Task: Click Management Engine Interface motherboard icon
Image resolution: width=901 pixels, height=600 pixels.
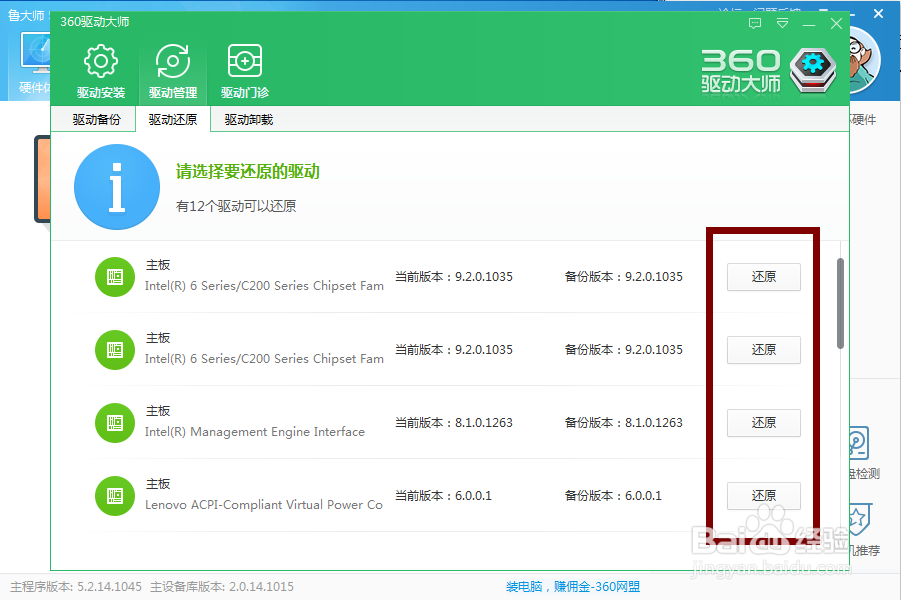Action: (x=115, y=423)
